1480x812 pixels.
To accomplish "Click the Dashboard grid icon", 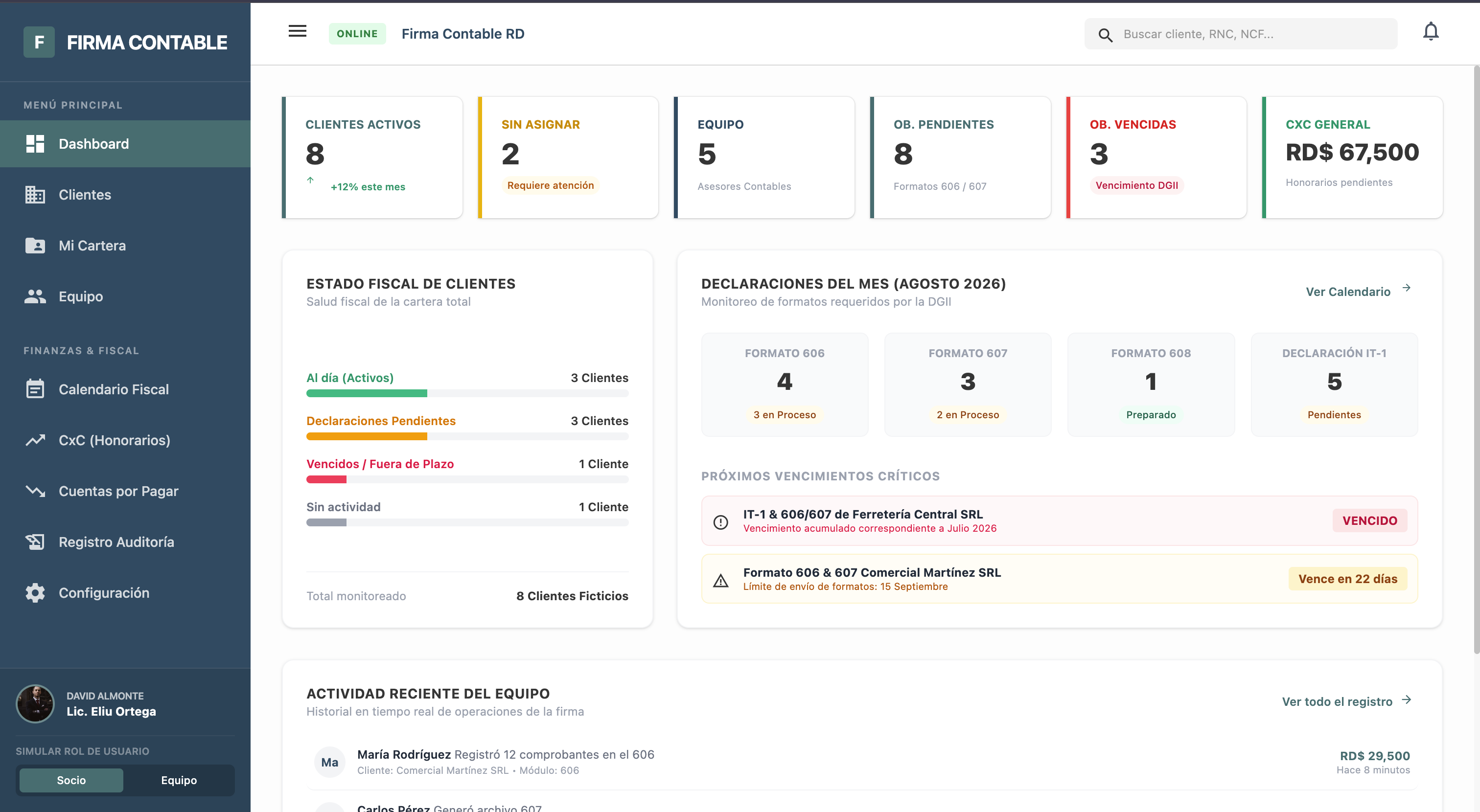I will point(35,143).
